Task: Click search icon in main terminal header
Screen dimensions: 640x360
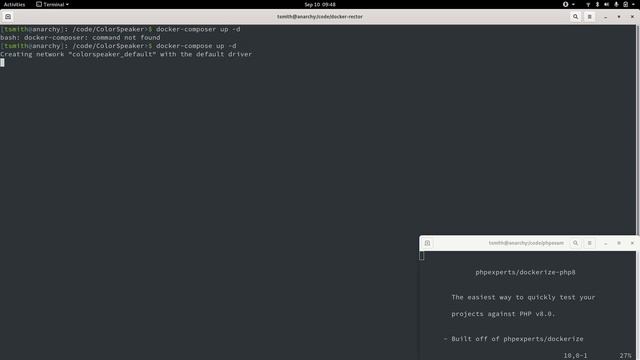Action: 576,17
